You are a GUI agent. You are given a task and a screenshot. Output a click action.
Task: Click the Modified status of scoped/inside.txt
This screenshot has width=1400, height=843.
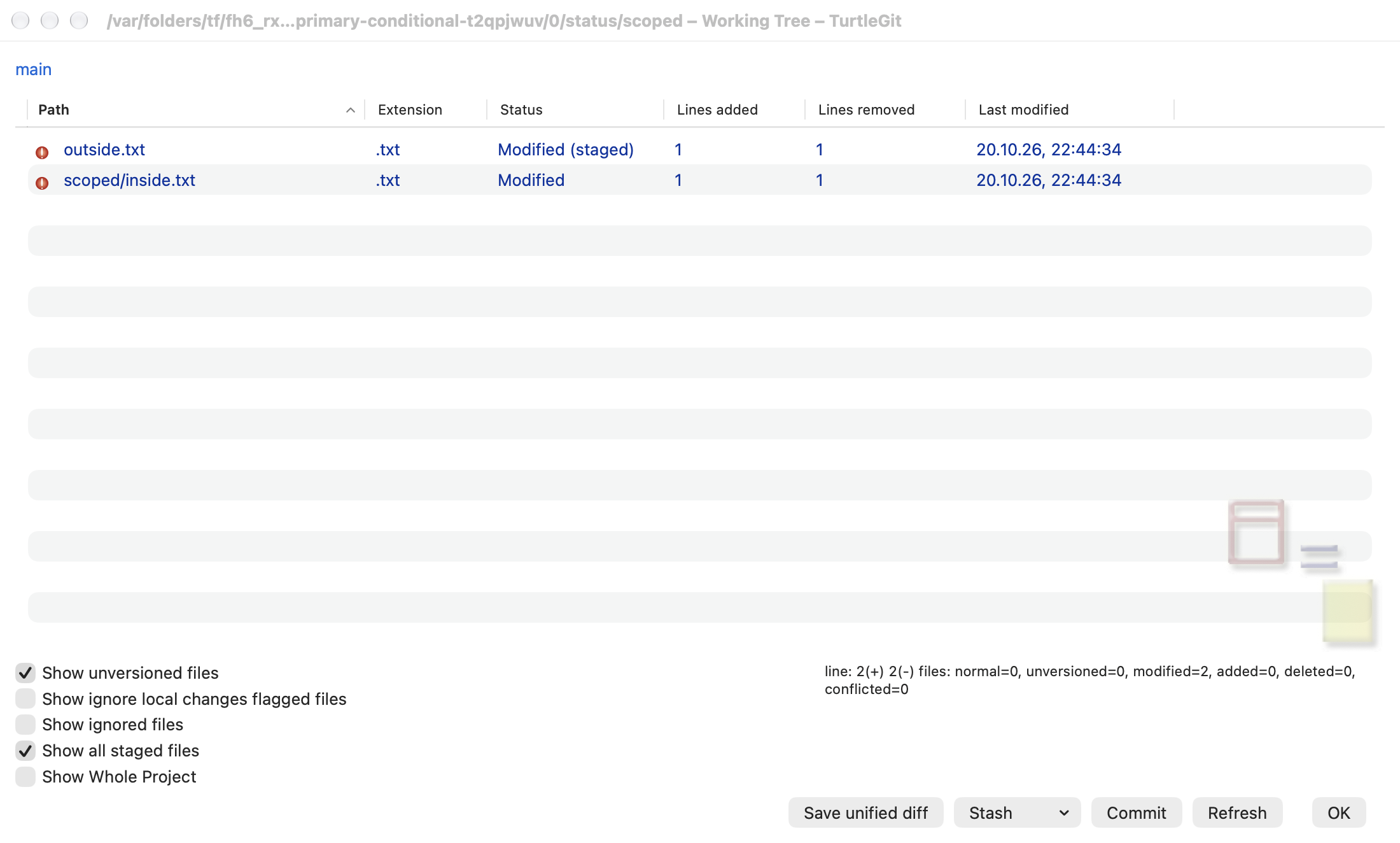click(x=531, y=180)
